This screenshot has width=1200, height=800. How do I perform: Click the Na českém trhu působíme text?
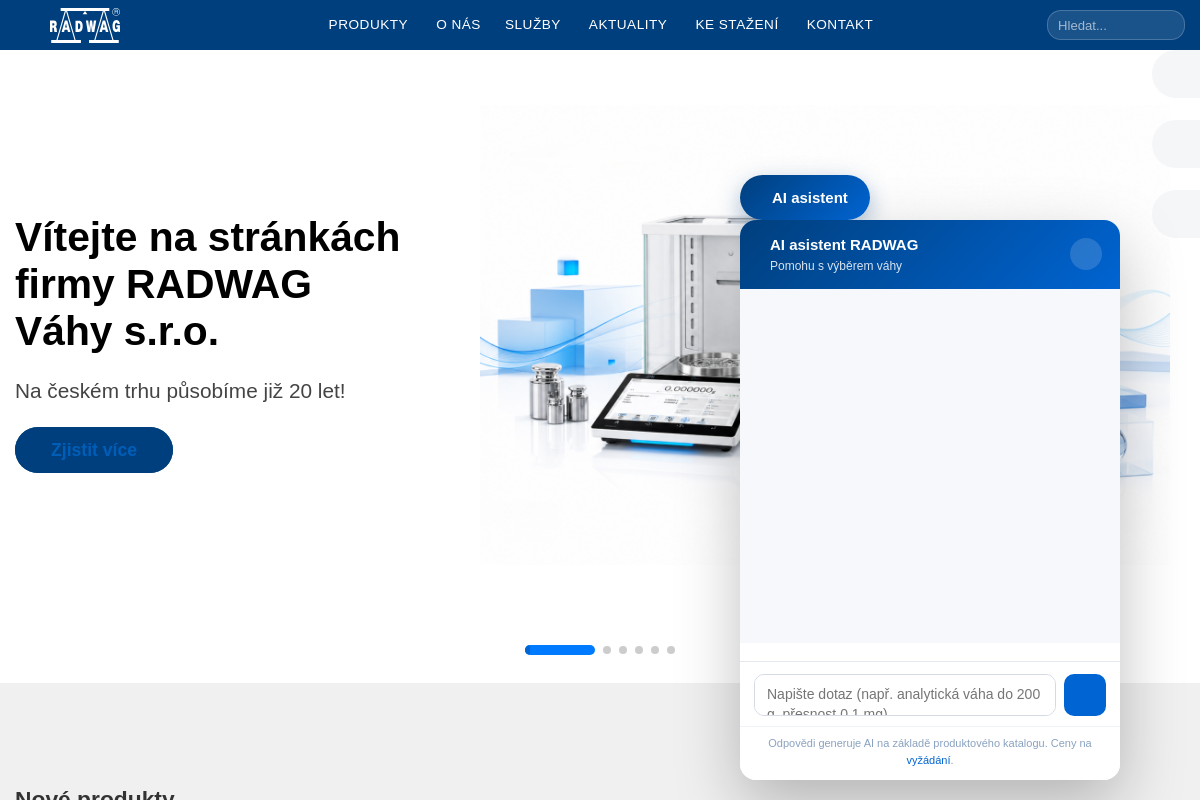pyautogui.click(x=180, y=391)
